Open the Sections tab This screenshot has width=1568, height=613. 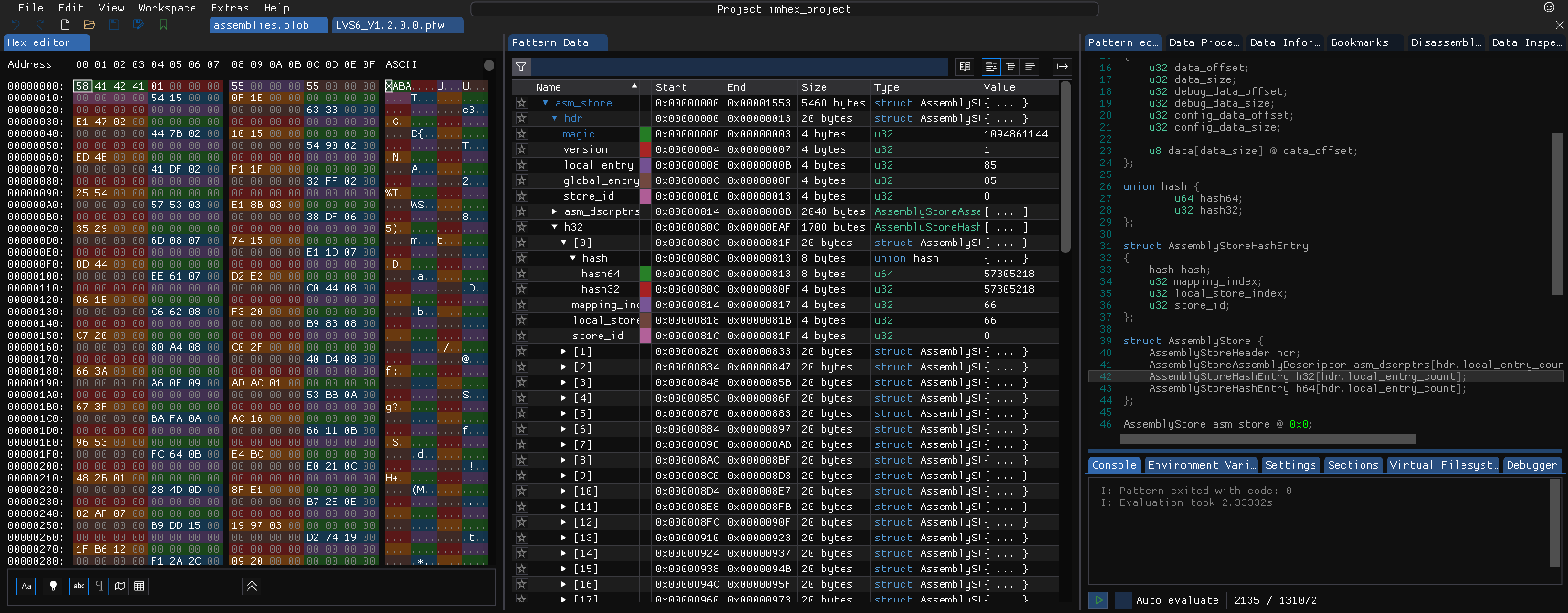point(1352,465)
